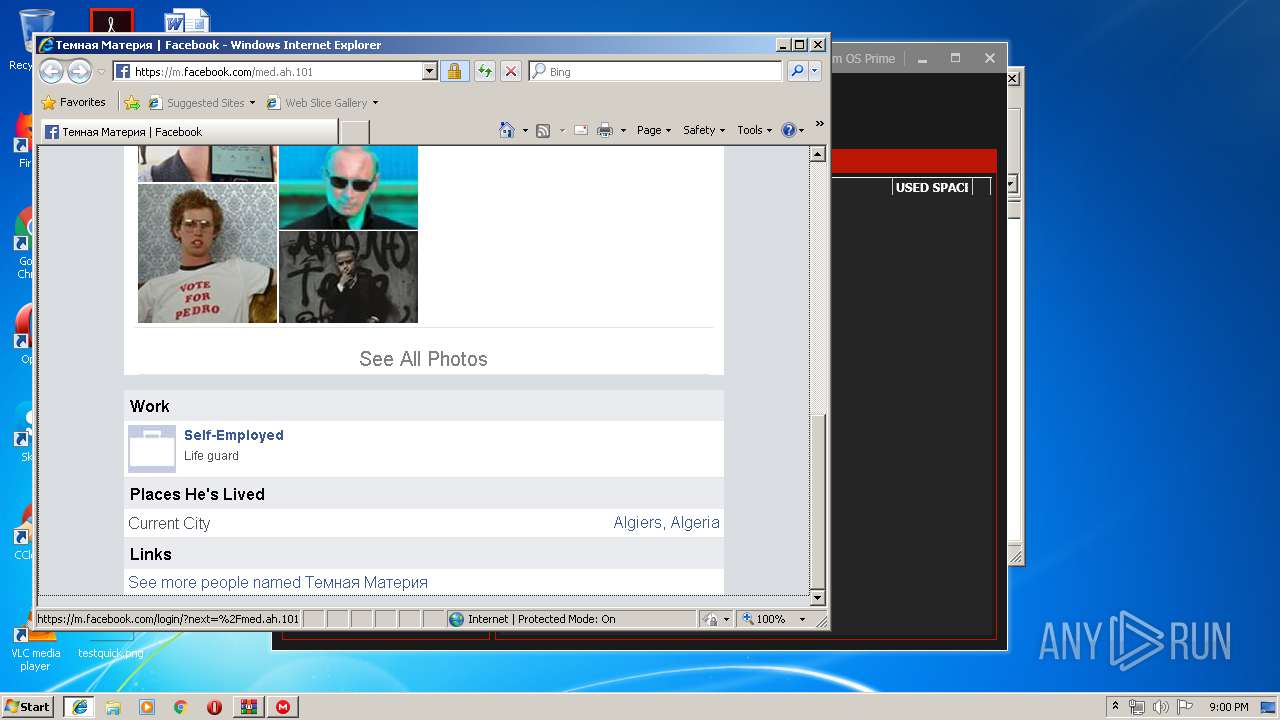Click the network tray icon
The width and height of the screenshot is (1280, 720).
coord(1137,707)
